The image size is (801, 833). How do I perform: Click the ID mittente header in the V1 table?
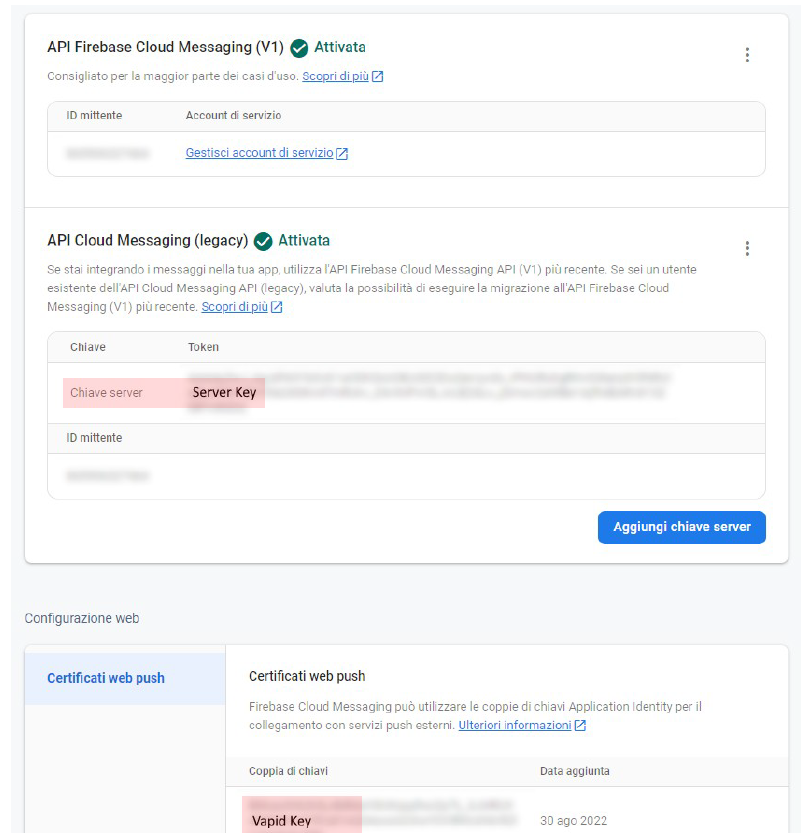click(94, 115)
